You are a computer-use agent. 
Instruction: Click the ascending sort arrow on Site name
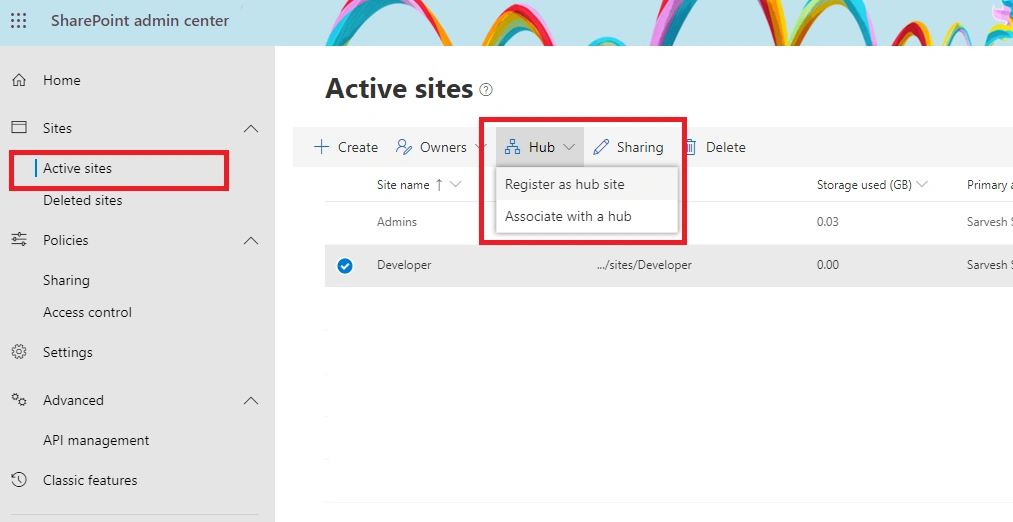[x=439, y=185]
